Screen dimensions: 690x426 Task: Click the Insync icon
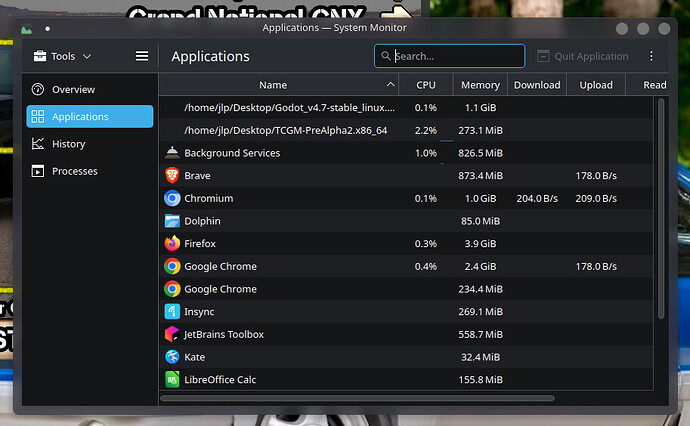[x=172, y=312]
